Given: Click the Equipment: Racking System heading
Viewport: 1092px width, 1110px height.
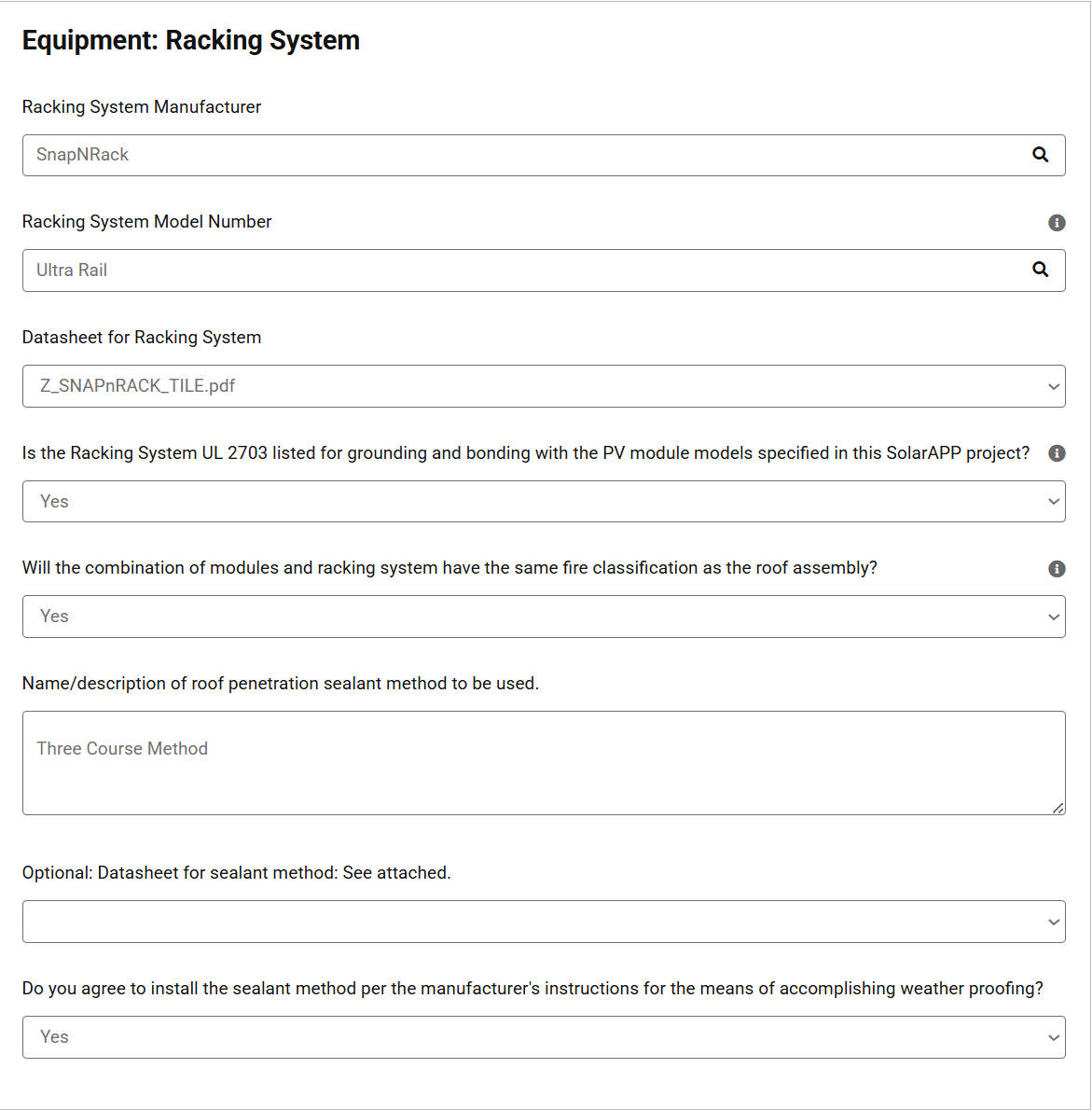Looking at the screenshot, I should coord(191,40).
